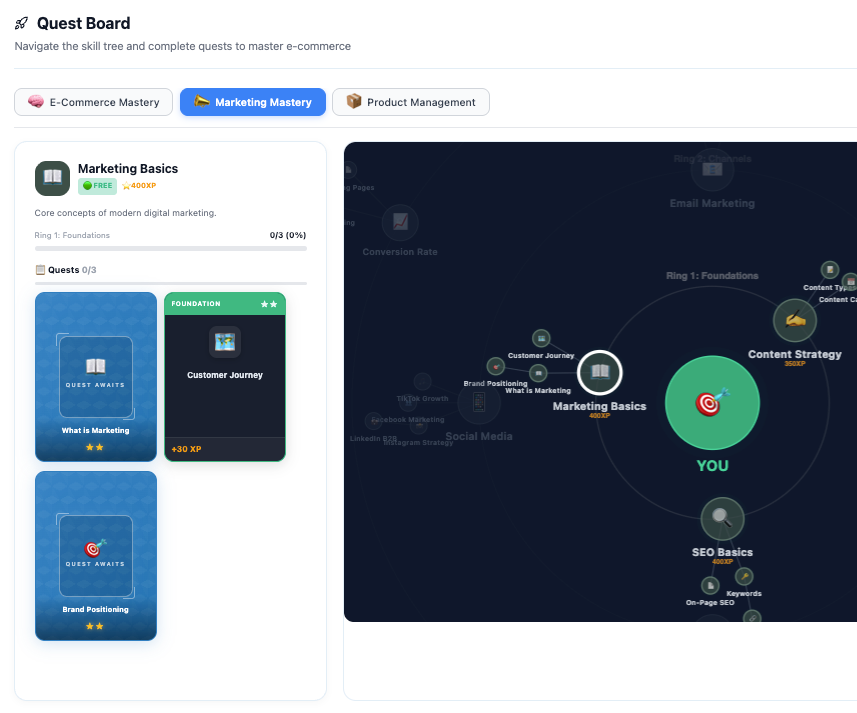Screen dimensions: 857x713
Task: Click the Ring 1 Foundations progress bar
Action: coord(170,248)
